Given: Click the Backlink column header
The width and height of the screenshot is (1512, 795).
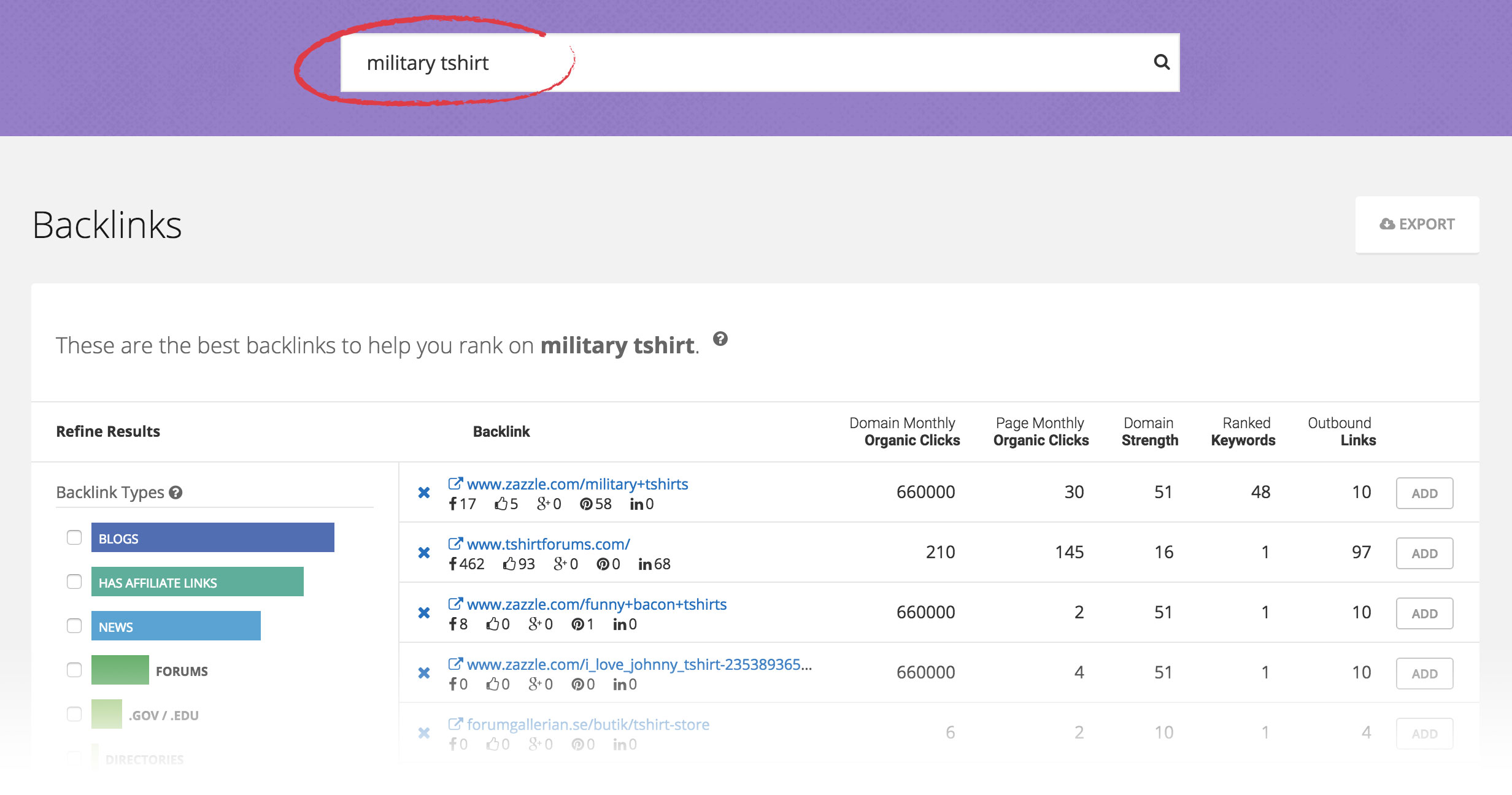Looking at the screenshot, I should click(x=501, y=432).
